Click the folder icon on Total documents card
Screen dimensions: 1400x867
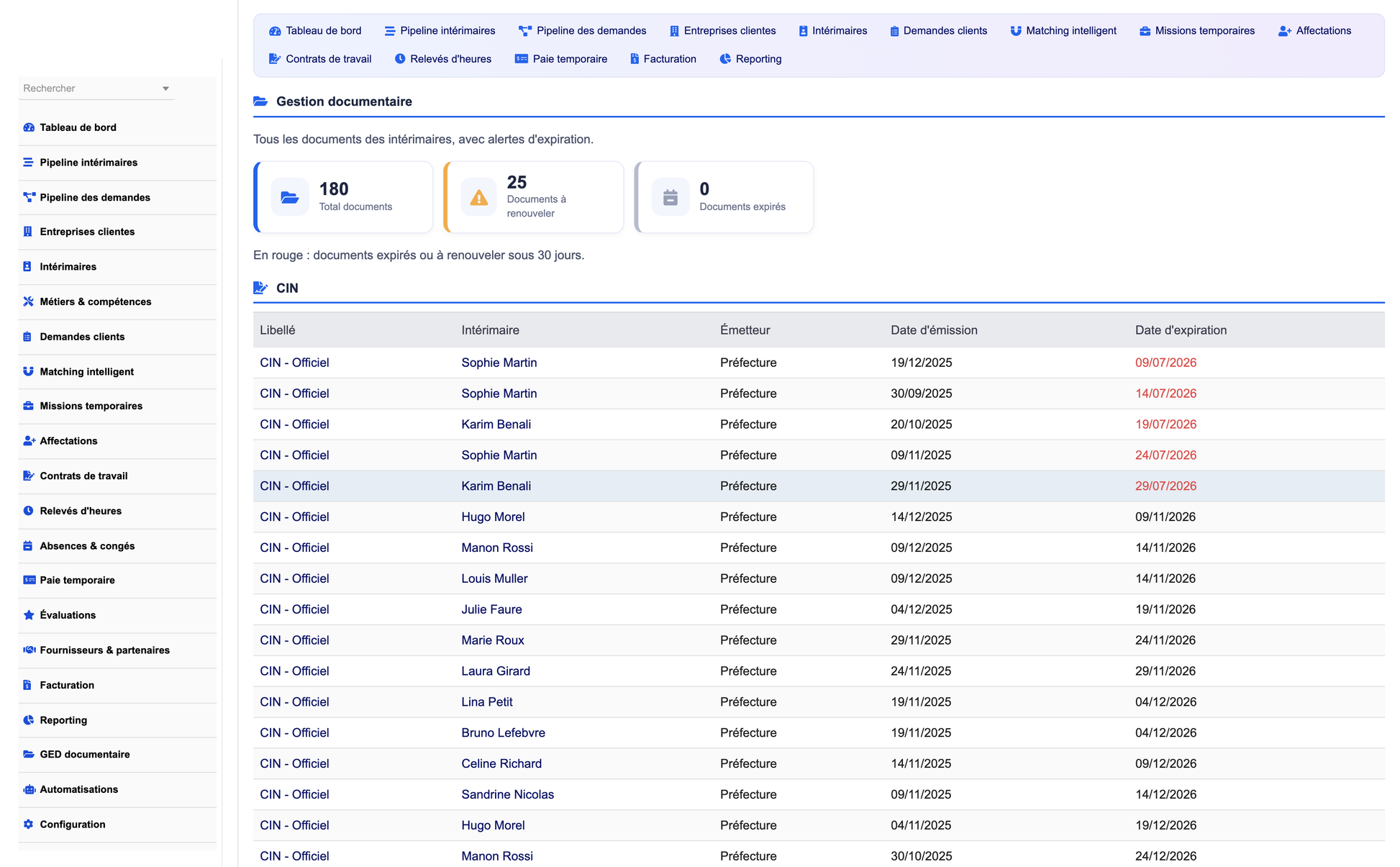coord(289,197)
